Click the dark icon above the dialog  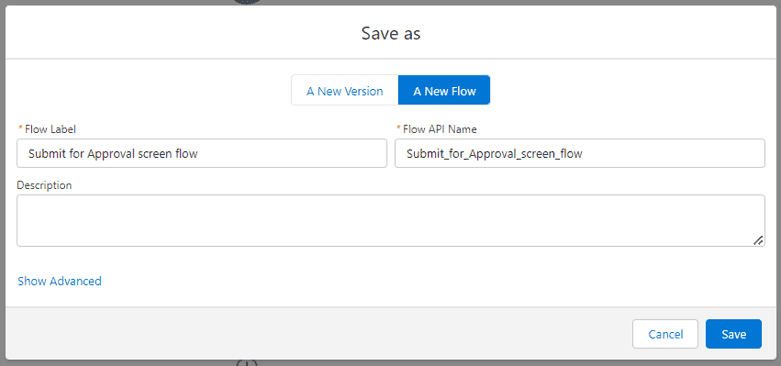point(247,2)
